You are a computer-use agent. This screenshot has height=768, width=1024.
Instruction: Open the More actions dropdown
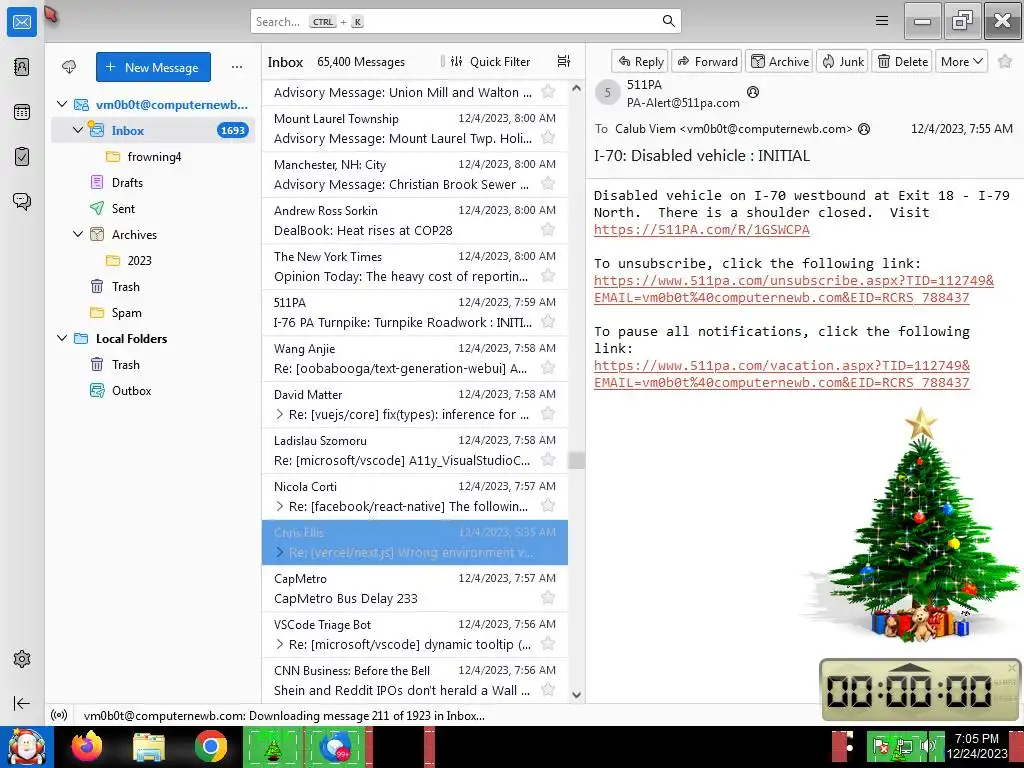[961, 61]
